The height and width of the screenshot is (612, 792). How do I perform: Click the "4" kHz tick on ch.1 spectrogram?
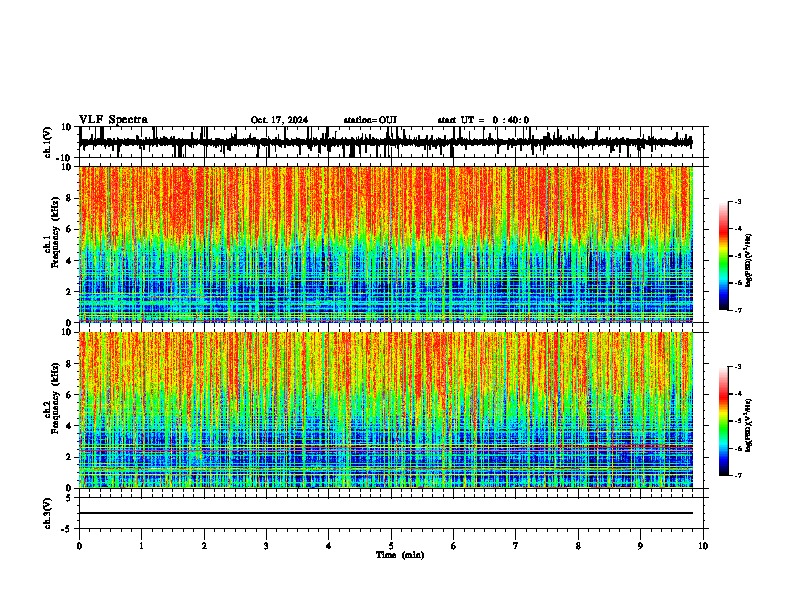click(x=69, y=261)
